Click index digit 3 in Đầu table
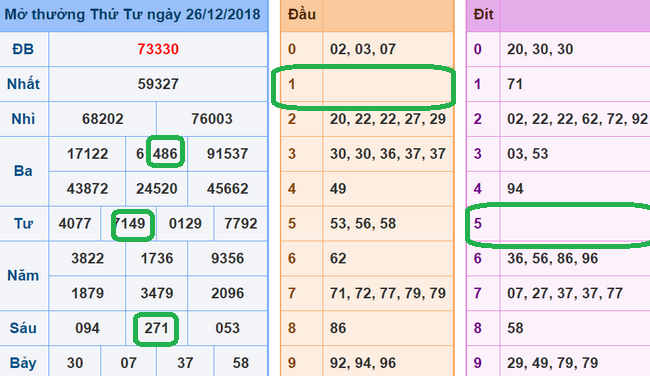 point(292,154)
